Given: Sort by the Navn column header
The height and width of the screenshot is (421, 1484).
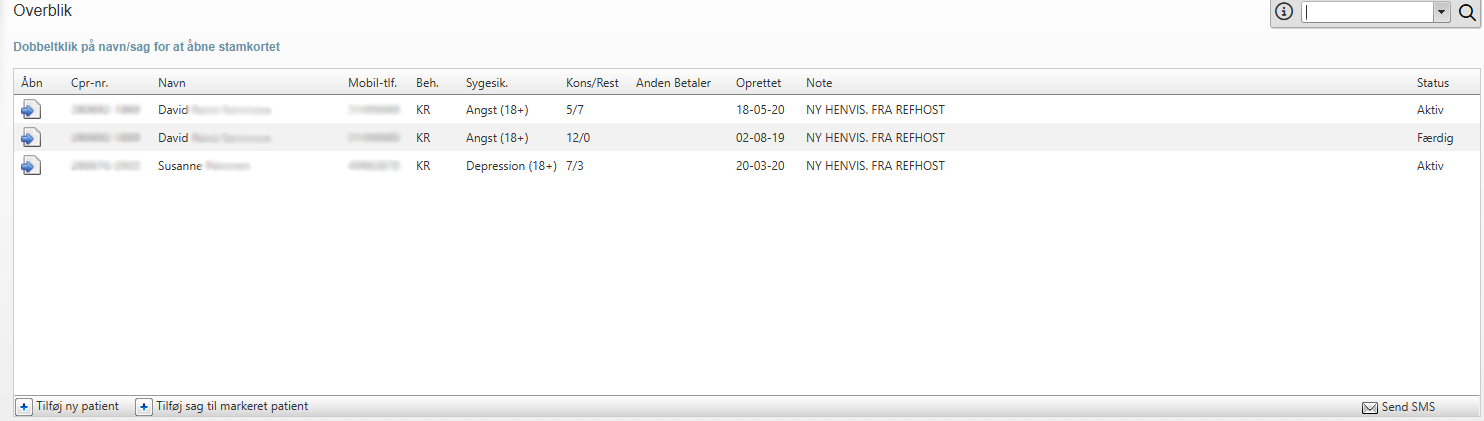Looking at the screenshot, I should pos(172,83).
